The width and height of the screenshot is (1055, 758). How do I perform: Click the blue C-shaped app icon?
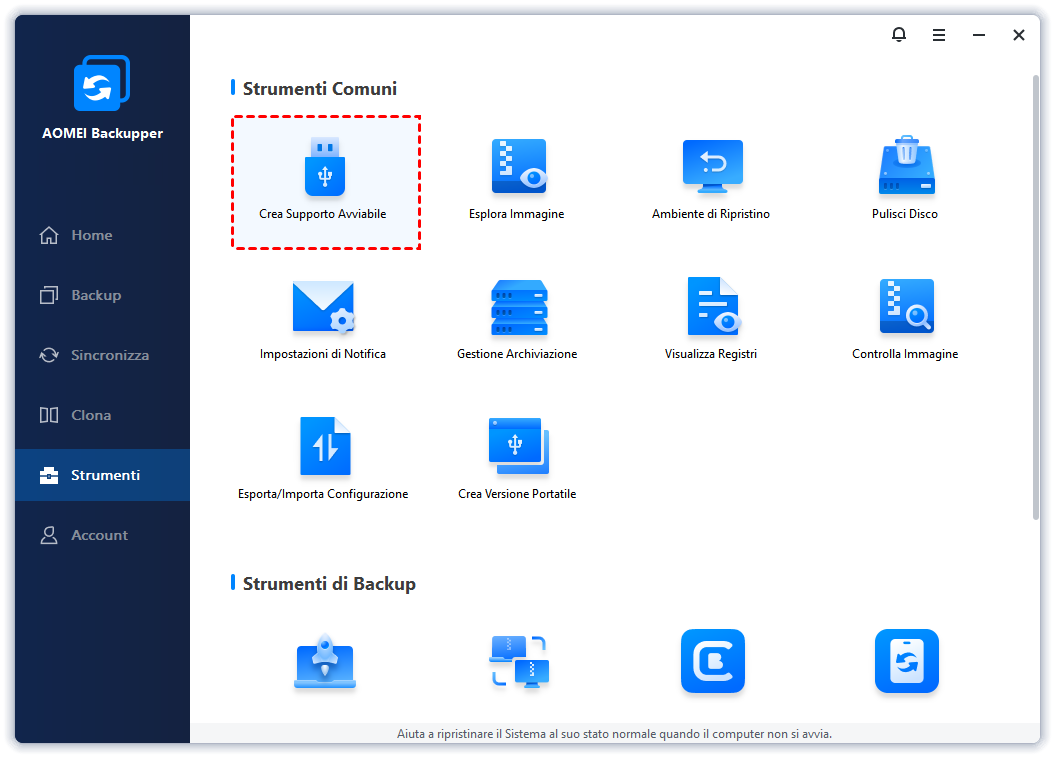[x=713, y=660]
